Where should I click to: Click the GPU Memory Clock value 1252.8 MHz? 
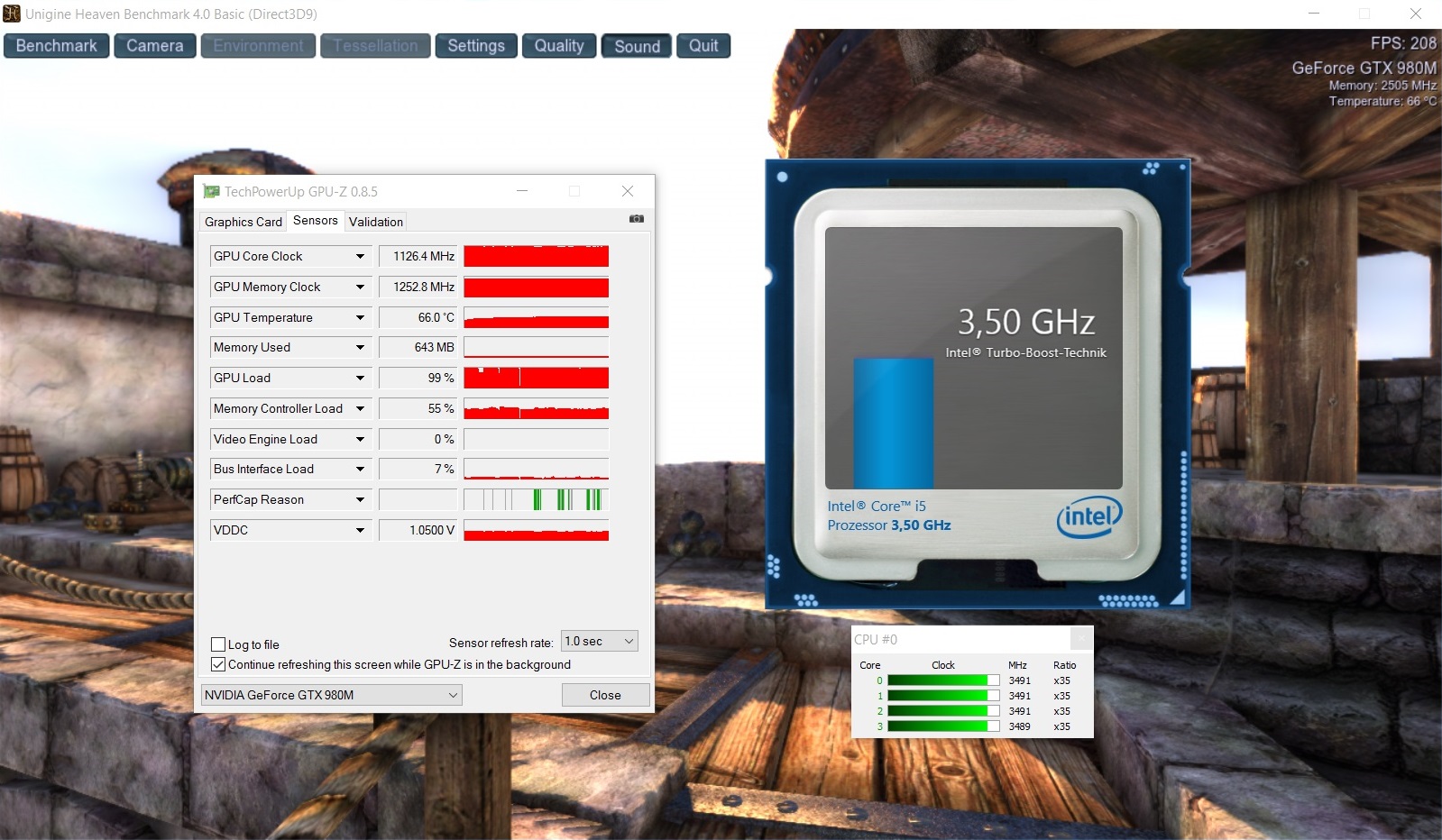[418, 288]
